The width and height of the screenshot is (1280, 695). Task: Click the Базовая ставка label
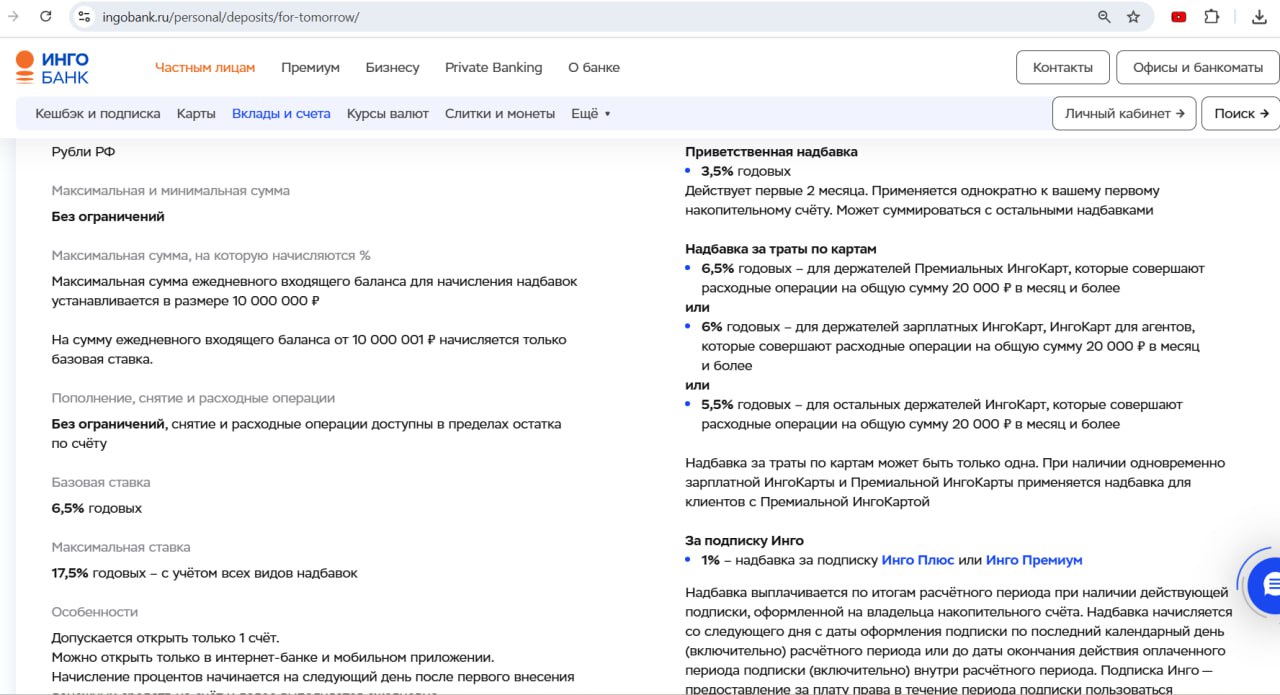click(101, 482)
